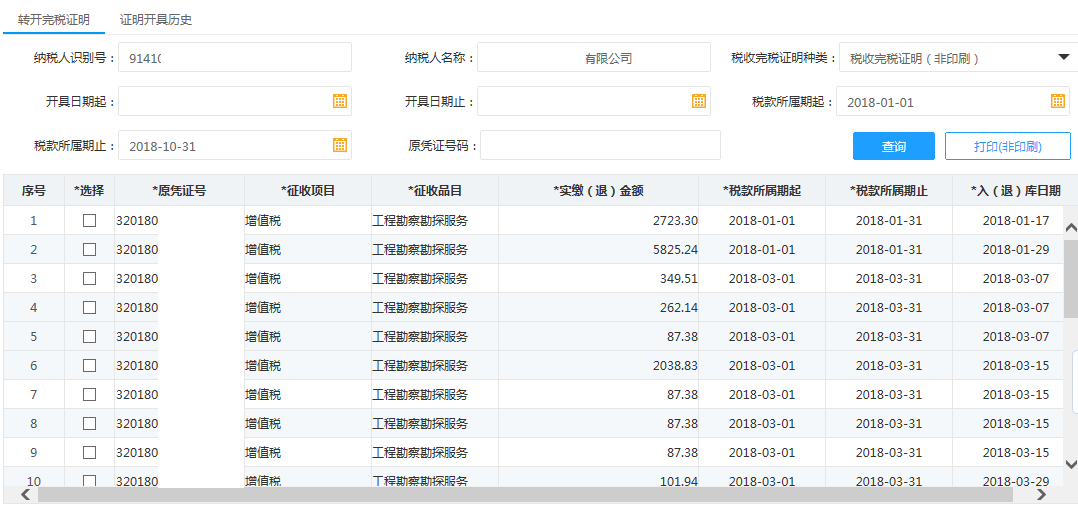Click the 打印(非印刷) button

click(1007, 146)
